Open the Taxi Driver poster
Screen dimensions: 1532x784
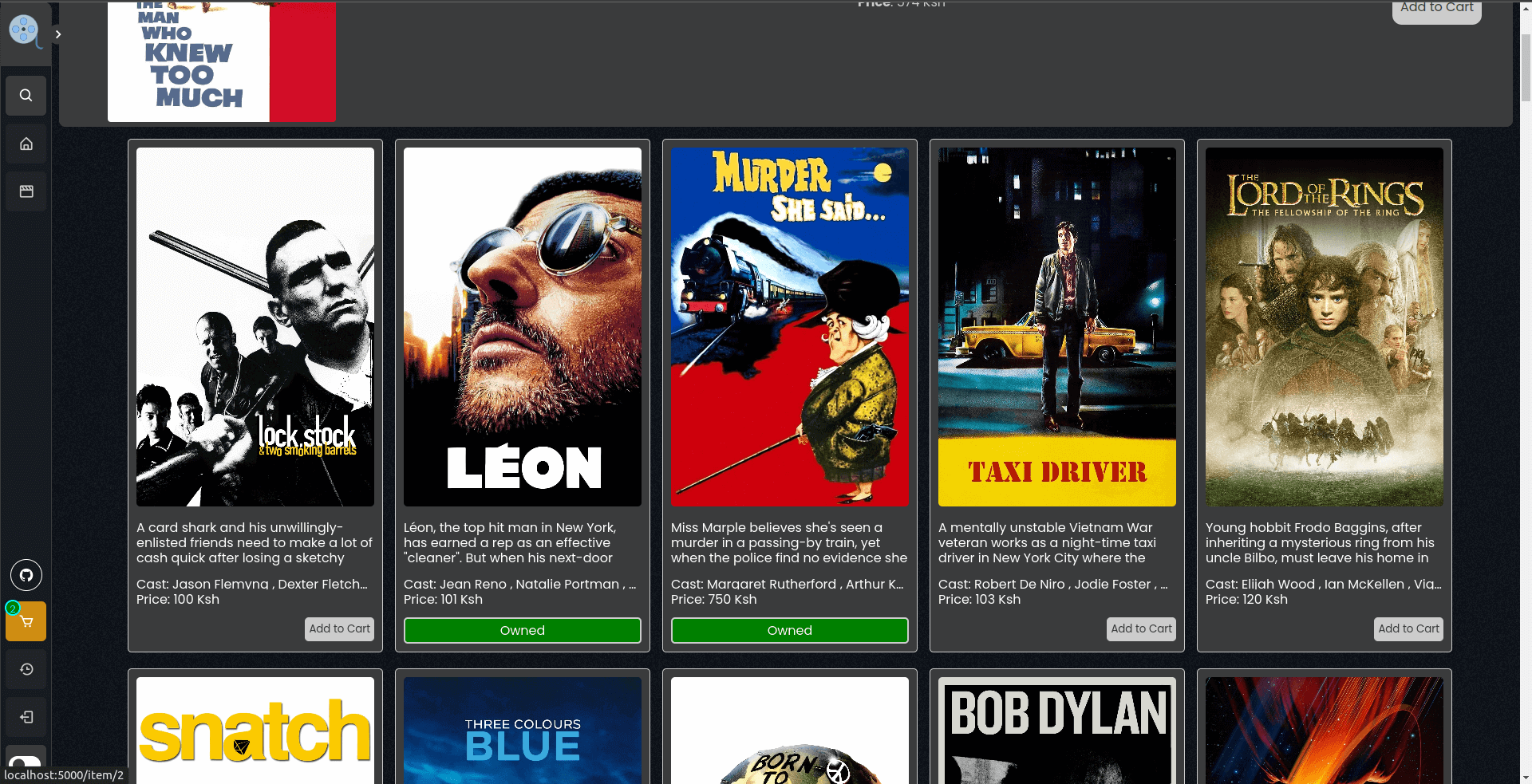pos(1057,327)
